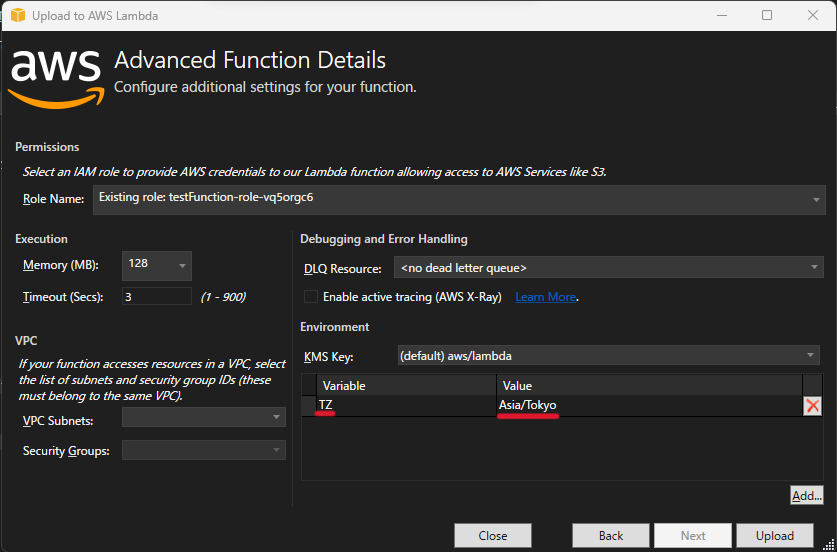Image resolution: width=837 pixels, height=552 pixels.
Task: Open the Memory (MB) dropdown
Action: [156, 265]
